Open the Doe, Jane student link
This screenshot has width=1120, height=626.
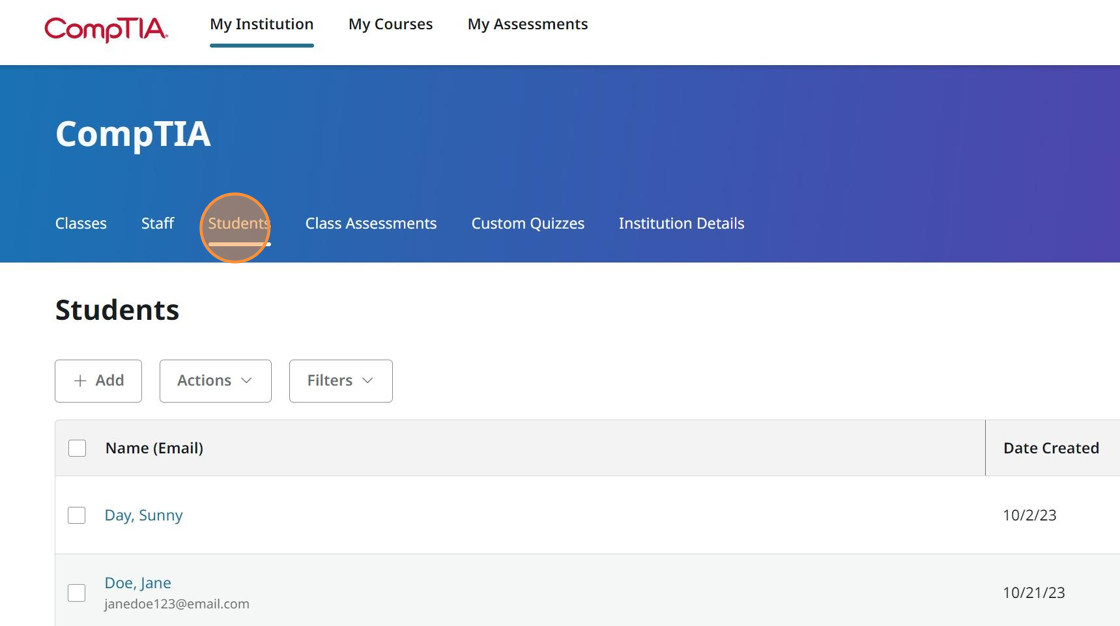138,583
